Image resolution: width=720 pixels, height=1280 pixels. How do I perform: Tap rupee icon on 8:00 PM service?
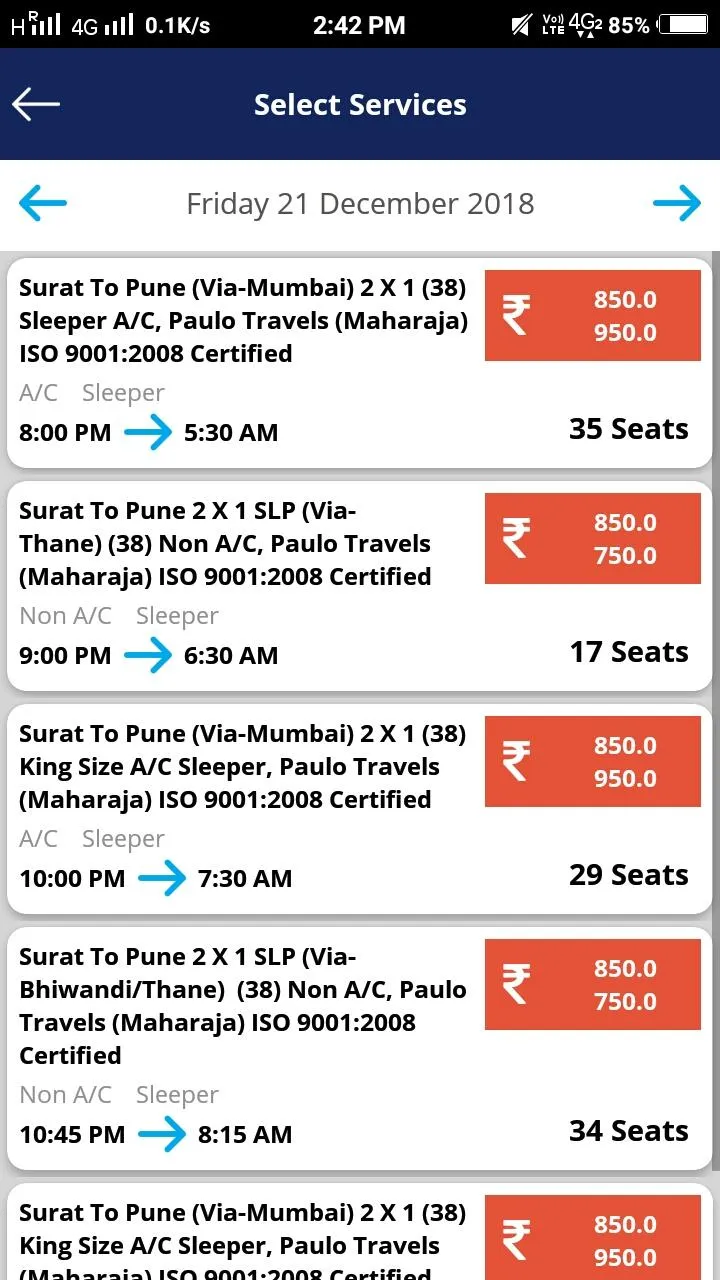tap(516, 315)
